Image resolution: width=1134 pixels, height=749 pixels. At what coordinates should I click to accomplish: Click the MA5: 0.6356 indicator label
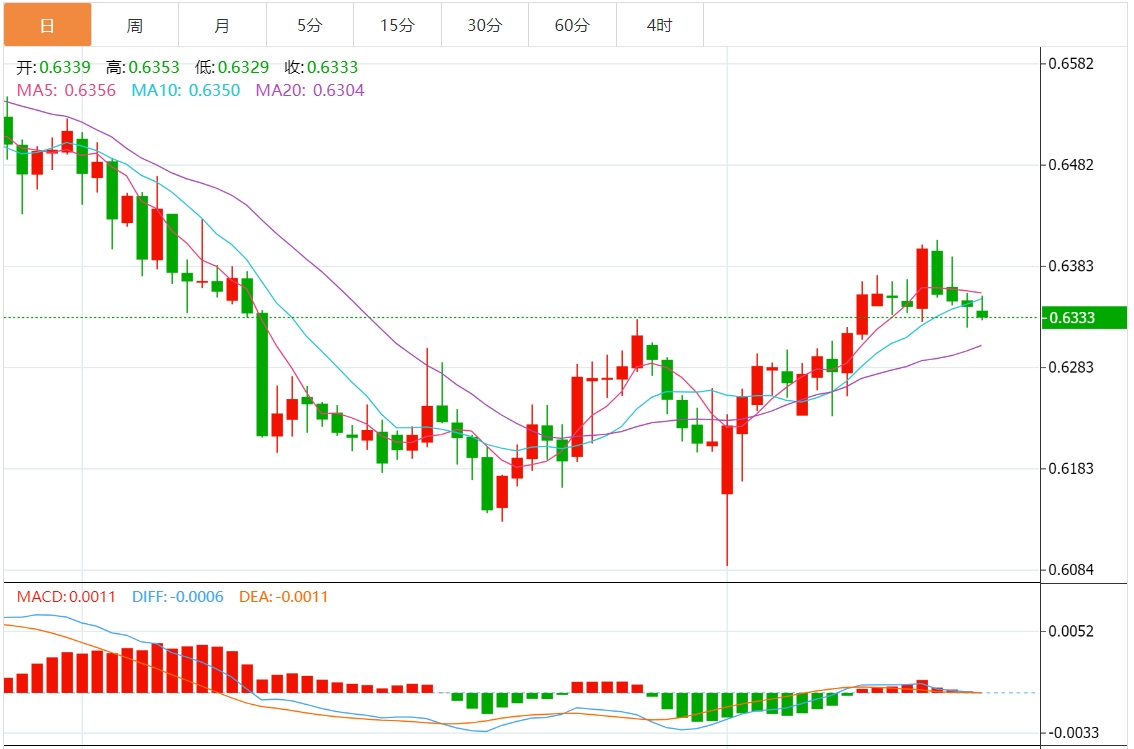66,90
